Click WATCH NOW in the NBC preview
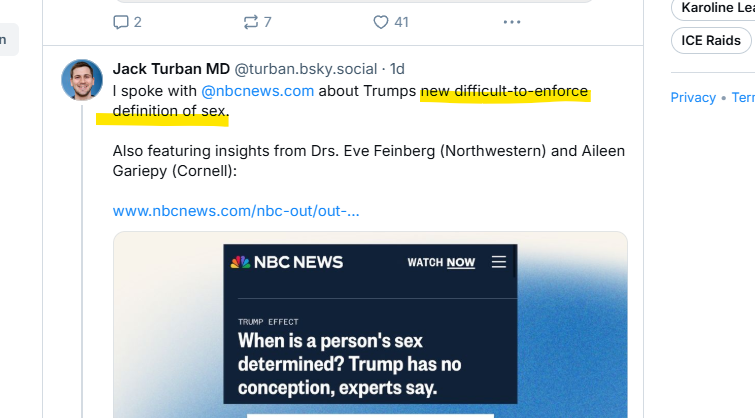 coord(441,262)
